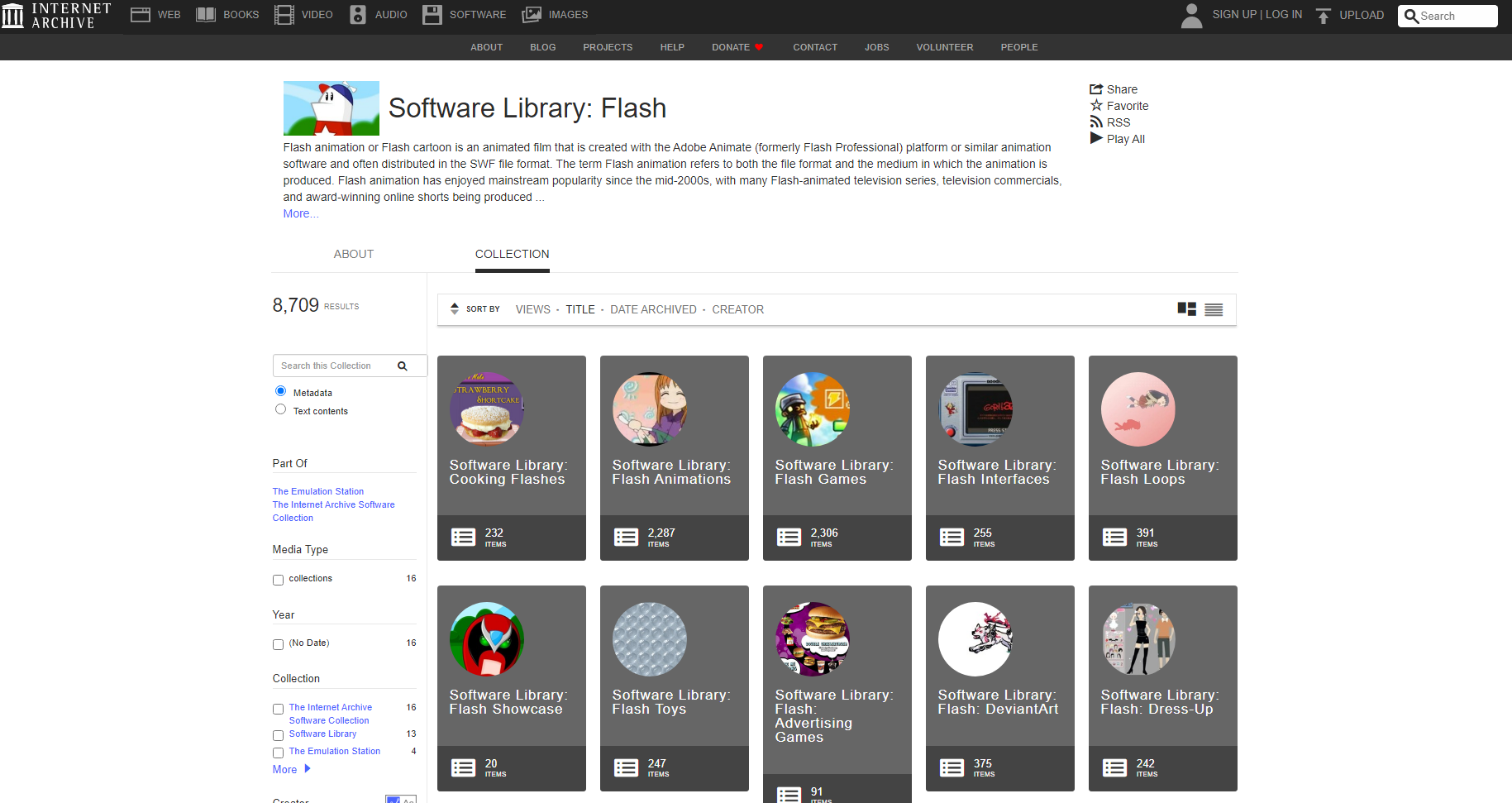Screen dimensions: 1512x803
Task: Check the (No Date) year checkbox
Action: click(278, 644)
